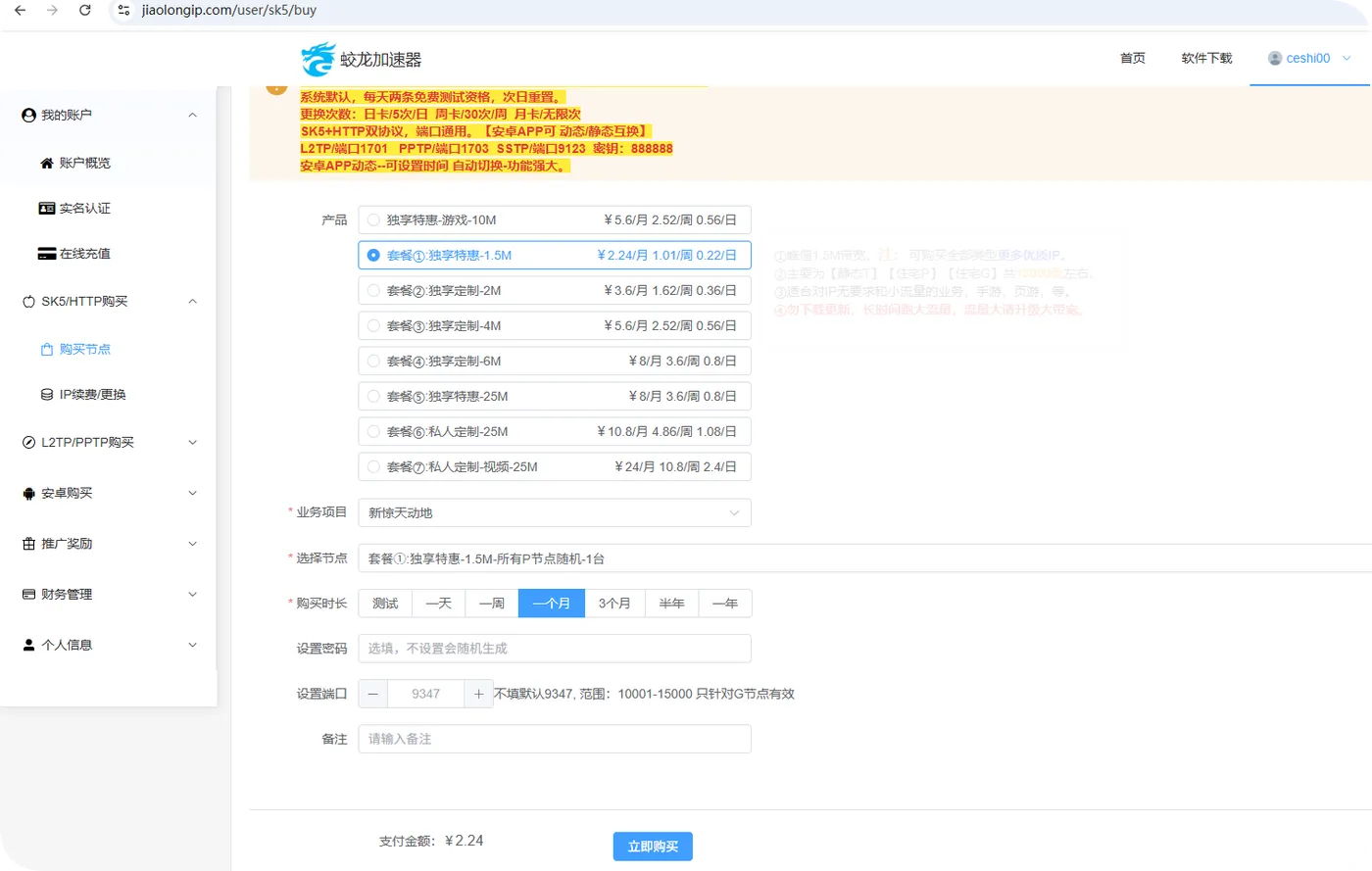
Task: Click the ceshi00 user avatar icon
Action: point(1275,59)
